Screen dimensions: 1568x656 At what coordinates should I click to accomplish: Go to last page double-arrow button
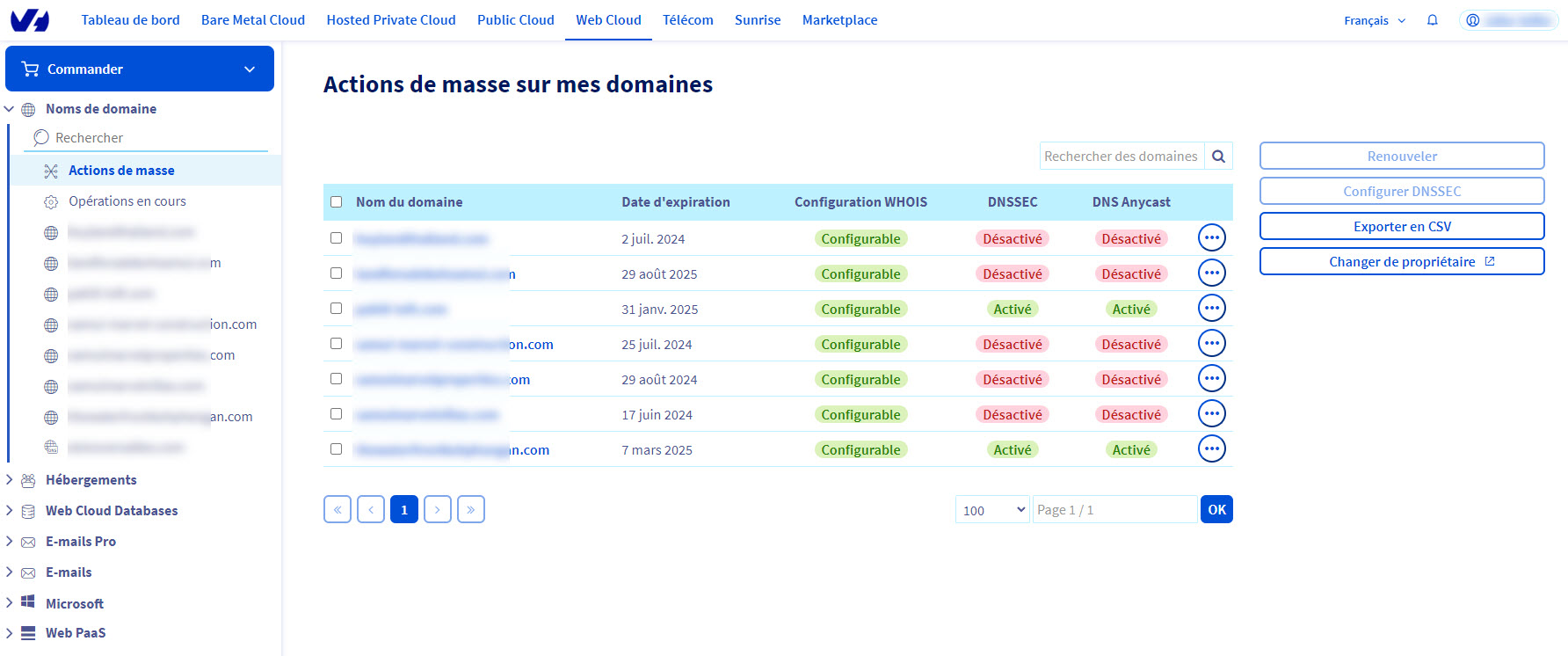point(471,509)
